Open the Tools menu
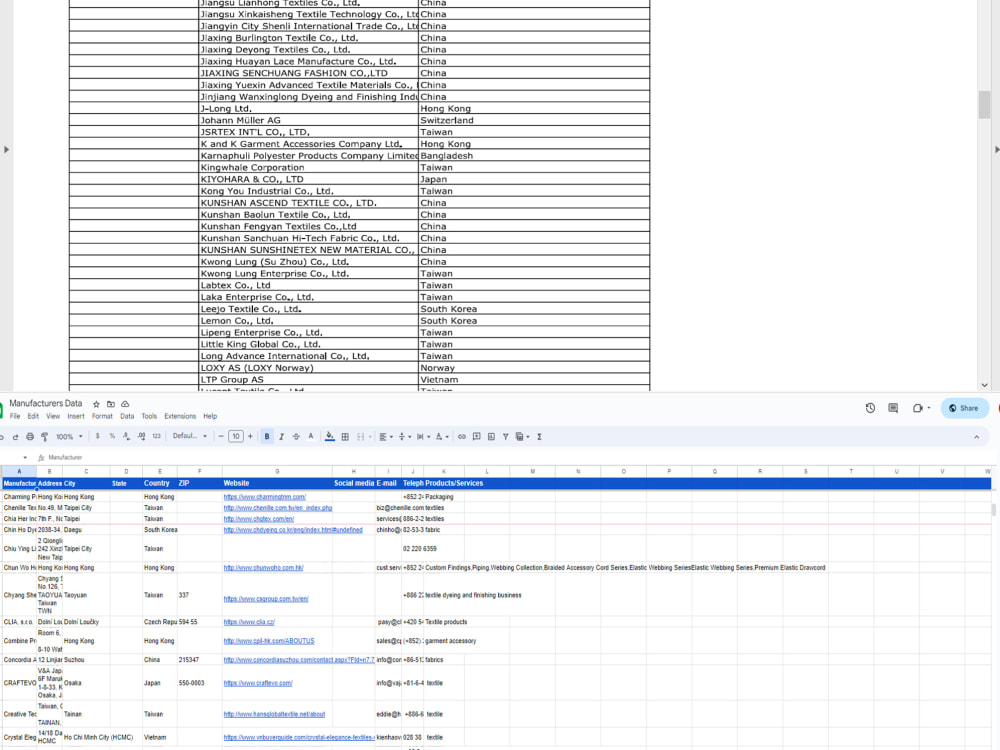The width and height of the screenshot is (1000, 750). pyautogui.click(x=149, y=416)
